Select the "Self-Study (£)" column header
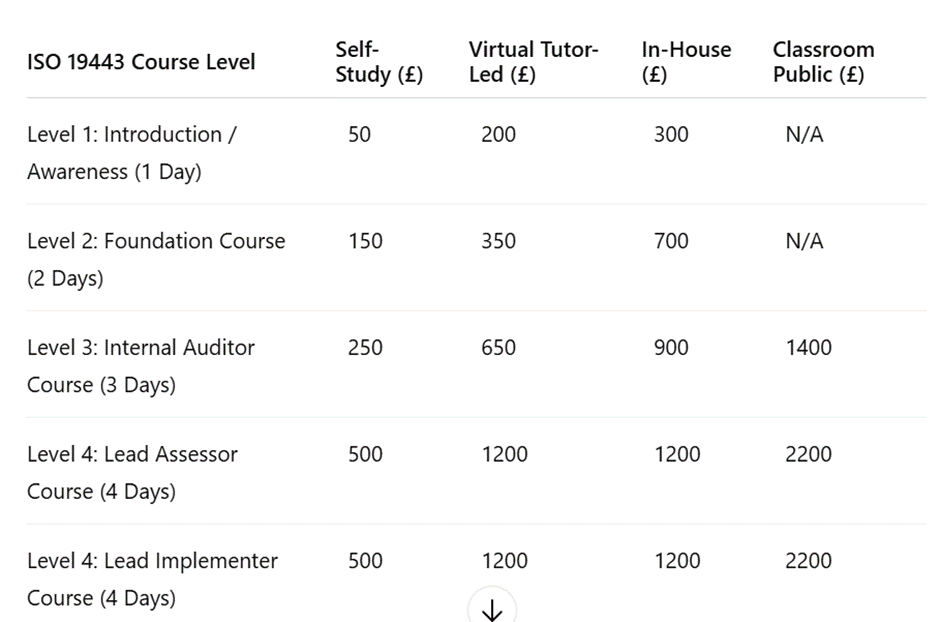940x622 pixels. click(379, 62)
